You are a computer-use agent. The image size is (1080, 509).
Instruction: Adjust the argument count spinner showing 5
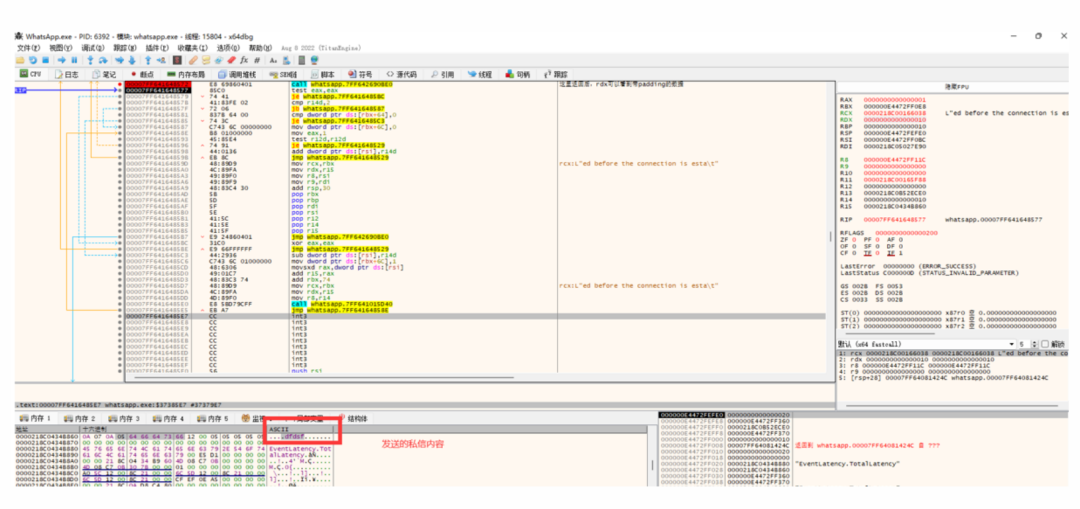(x=1029, y=344)
